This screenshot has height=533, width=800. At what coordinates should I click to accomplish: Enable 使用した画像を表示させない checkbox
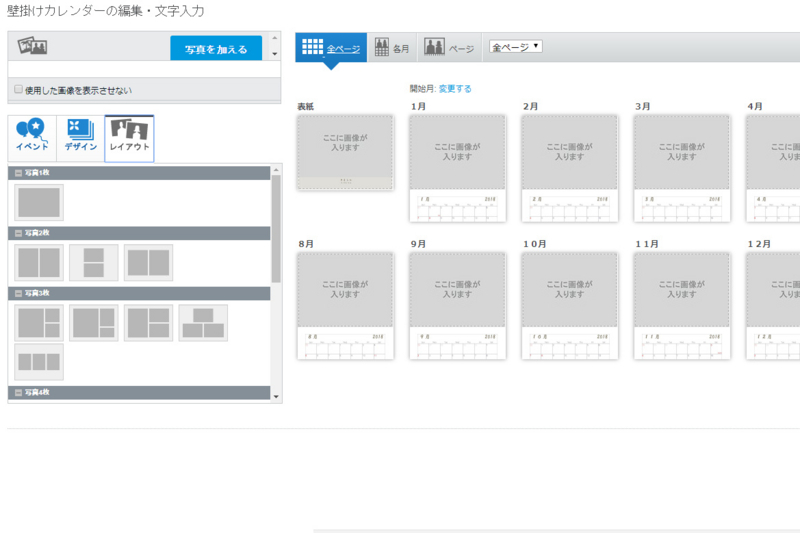[18, 89]
